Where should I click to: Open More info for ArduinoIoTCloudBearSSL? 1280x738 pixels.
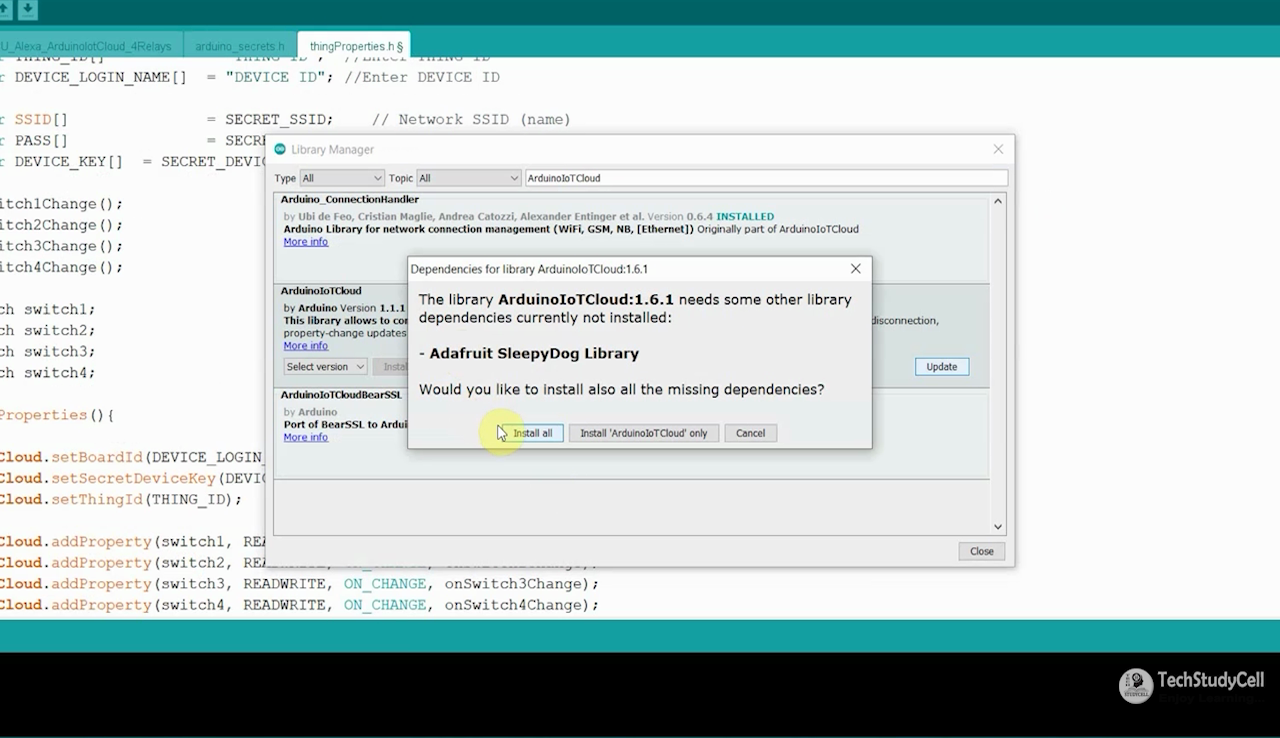tap(305, 437)
